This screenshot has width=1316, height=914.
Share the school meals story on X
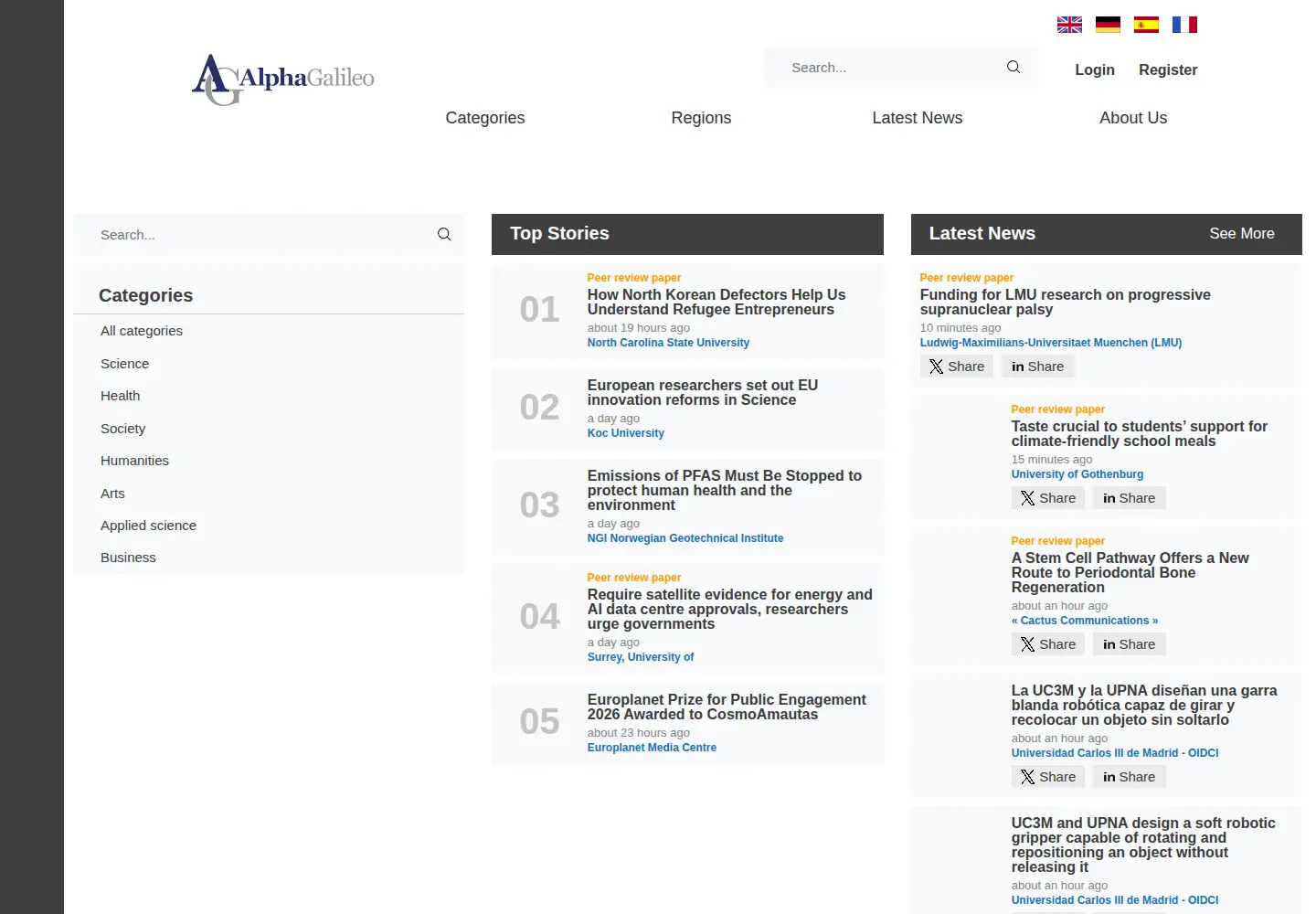(x=1048, y=498)
